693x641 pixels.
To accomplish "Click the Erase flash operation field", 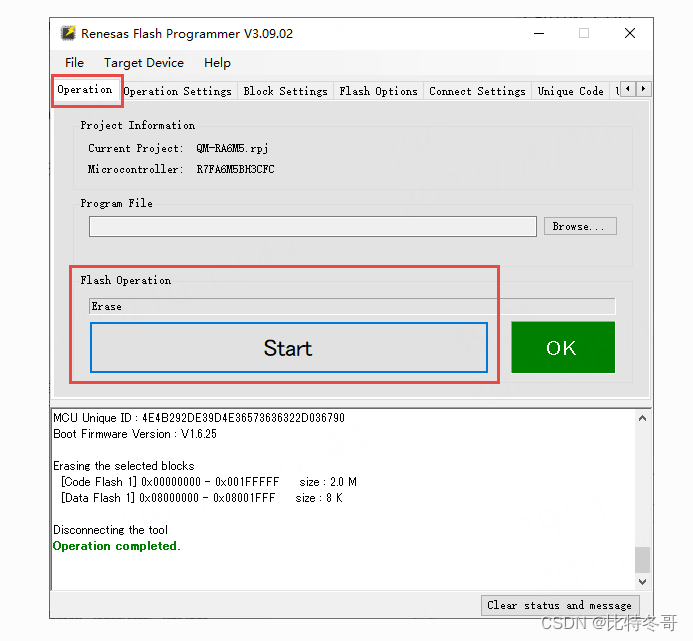I will (x=352, y=306).
